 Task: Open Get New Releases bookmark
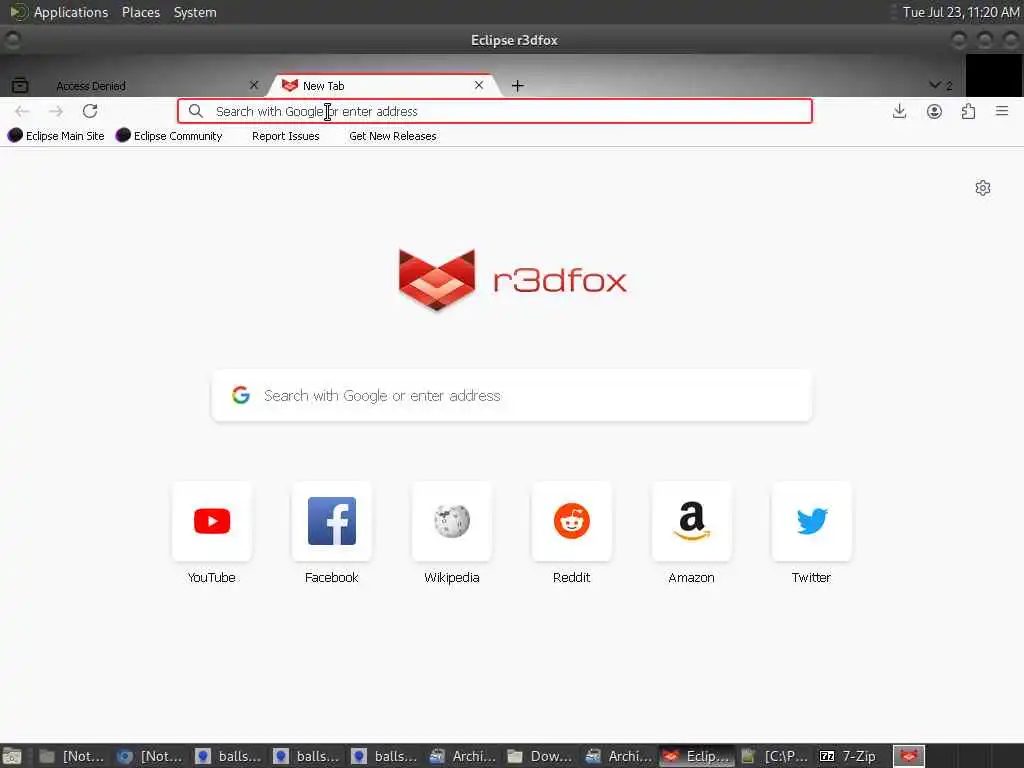coord(392,136)
